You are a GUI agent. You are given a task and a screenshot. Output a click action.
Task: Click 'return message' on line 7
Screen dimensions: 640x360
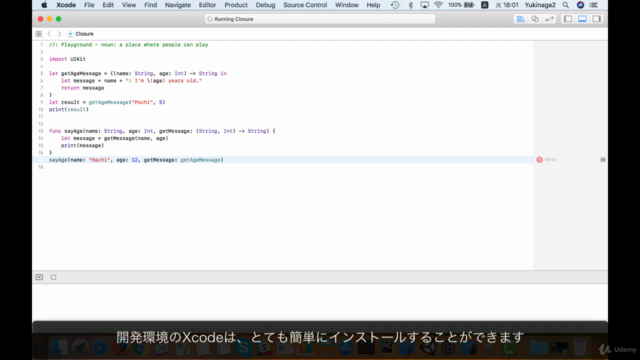(82, 88)
